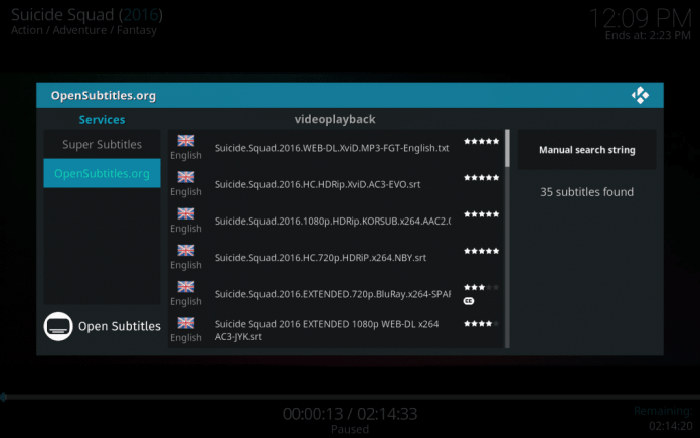The image size is (700, 438).
Task: Click the 12:09 PM clock
Action: (640, 18)
